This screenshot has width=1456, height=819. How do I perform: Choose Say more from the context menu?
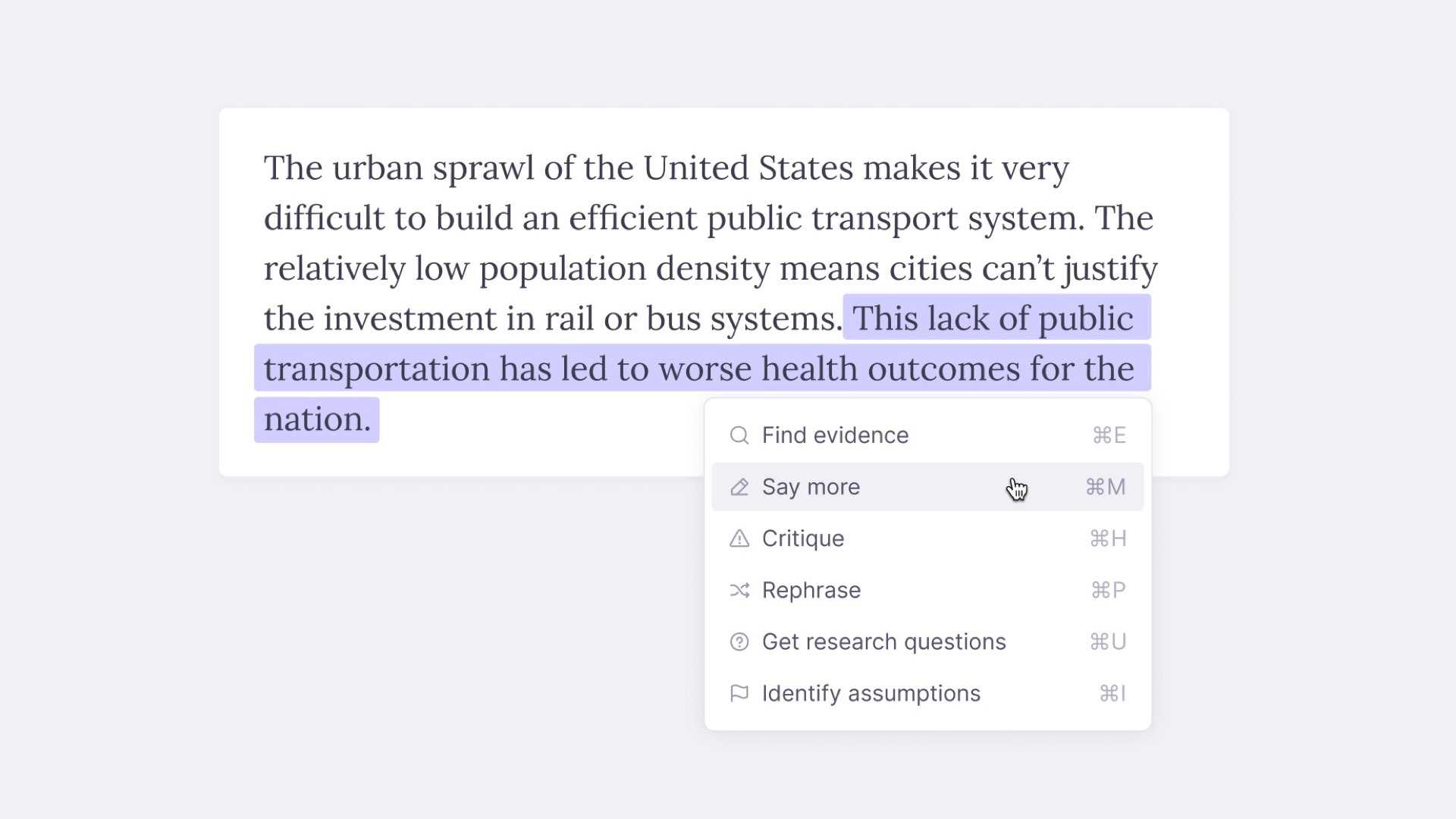[927, 487]
